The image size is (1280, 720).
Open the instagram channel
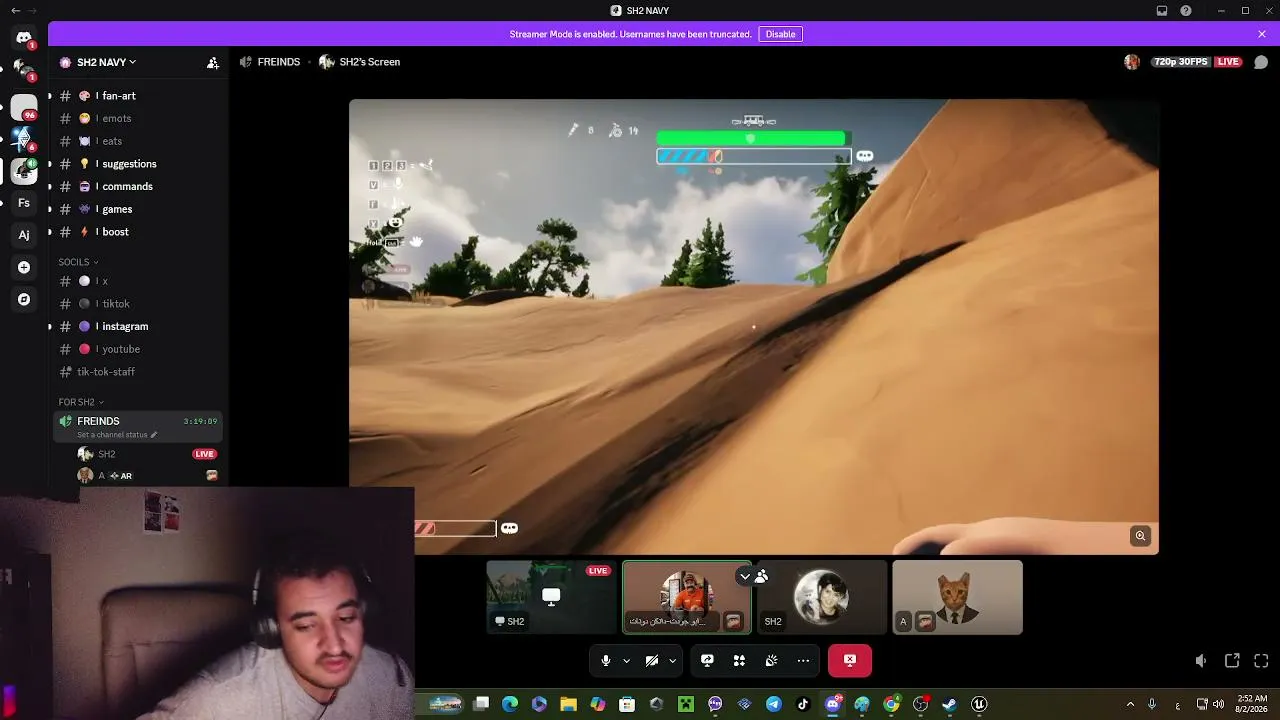[138, 326]
